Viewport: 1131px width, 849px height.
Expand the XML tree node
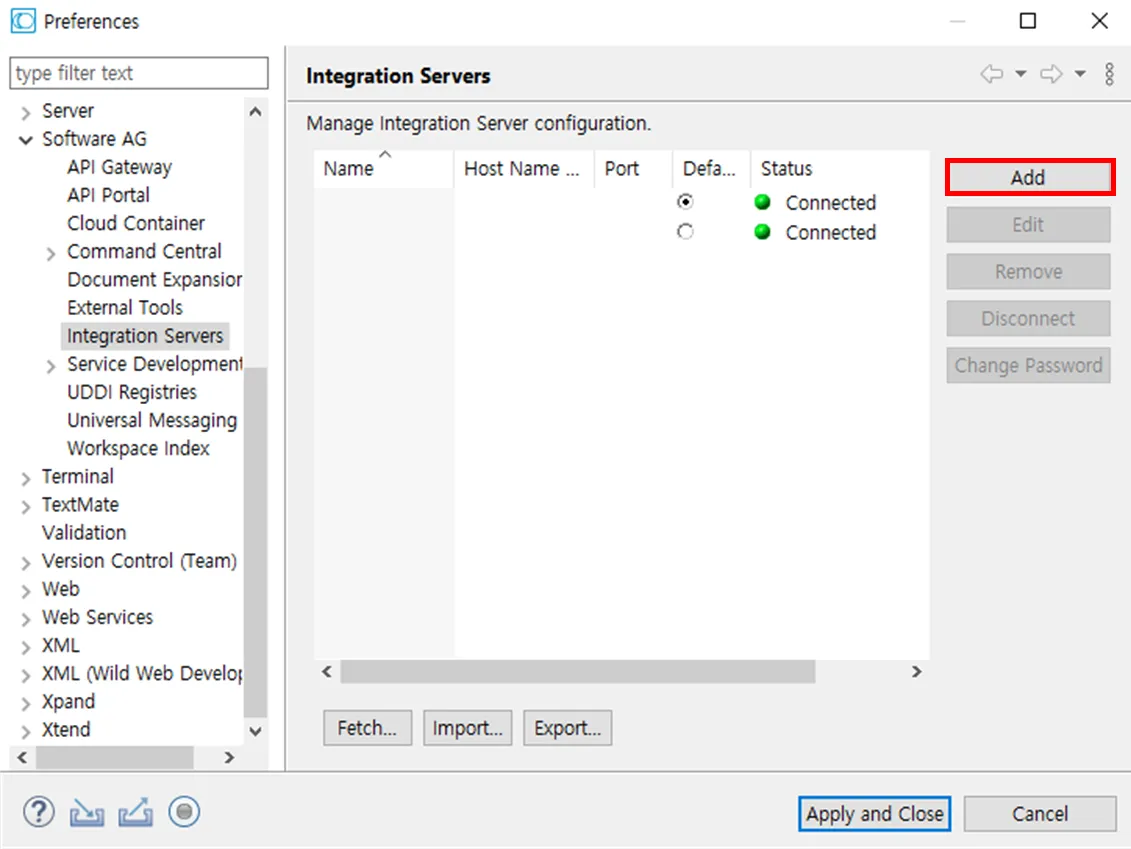tap(26, 647)
